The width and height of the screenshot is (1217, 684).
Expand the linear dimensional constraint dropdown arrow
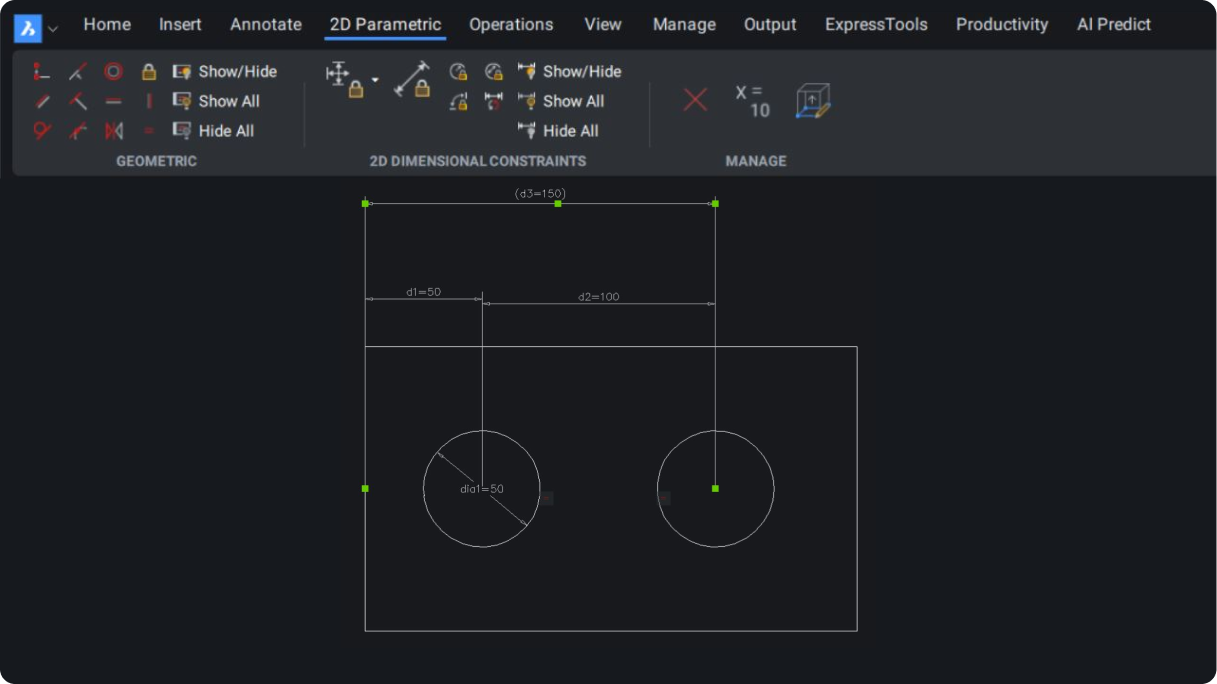point(375,79)
